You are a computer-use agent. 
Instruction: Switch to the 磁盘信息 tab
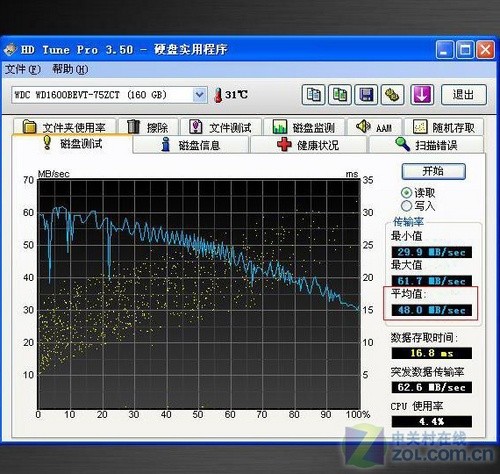(x=190, y=145)
